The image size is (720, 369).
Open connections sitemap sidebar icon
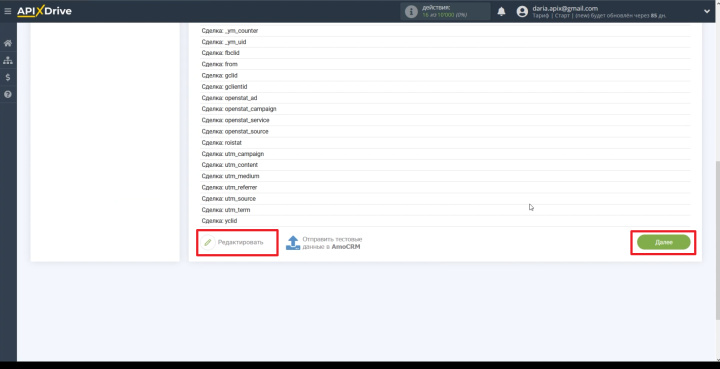pos(8,60)
